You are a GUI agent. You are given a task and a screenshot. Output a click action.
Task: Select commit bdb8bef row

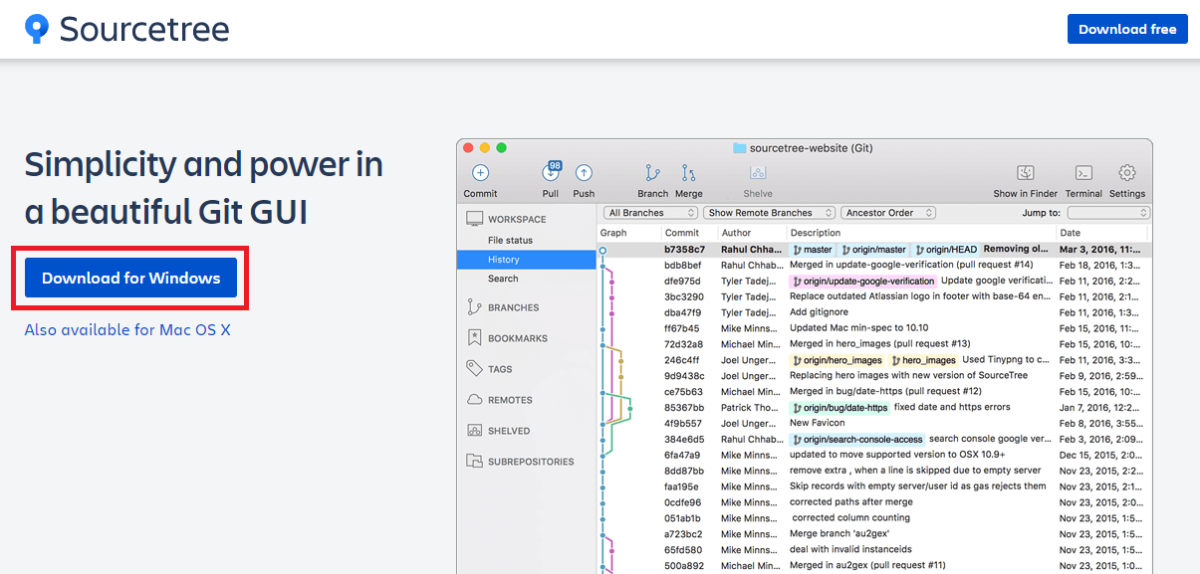[x=874, y=265]
